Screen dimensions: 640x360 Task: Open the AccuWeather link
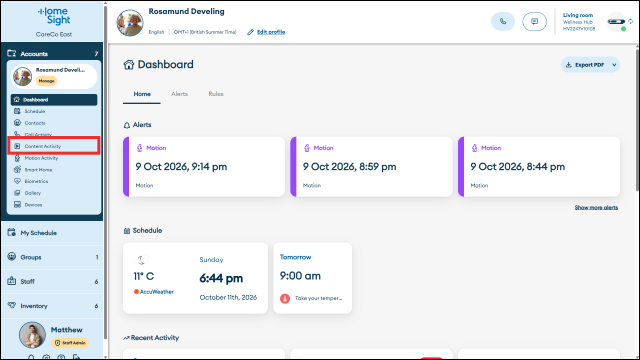[154, 292]
